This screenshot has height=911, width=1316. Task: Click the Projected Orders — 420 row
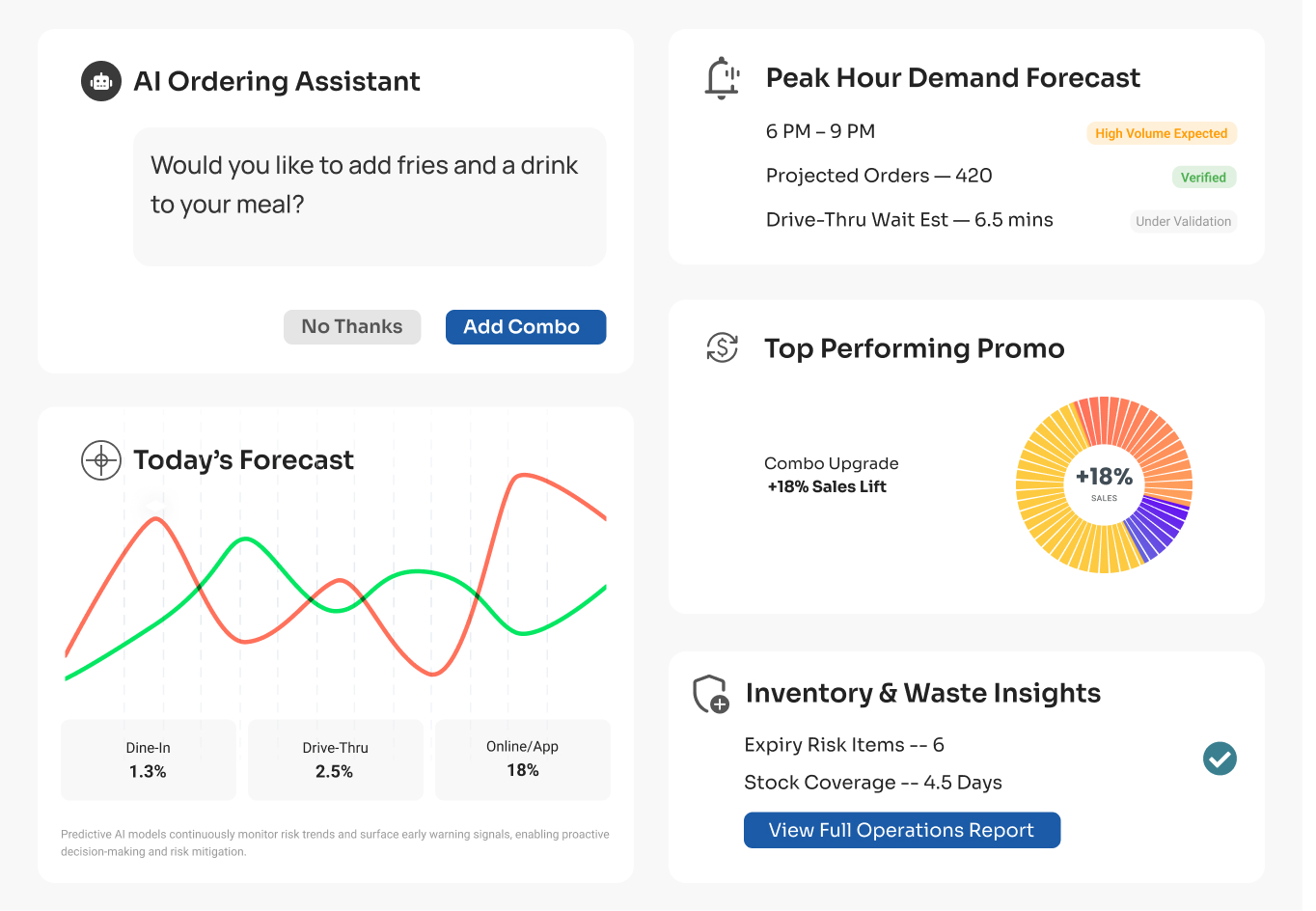tap(879, 176)
